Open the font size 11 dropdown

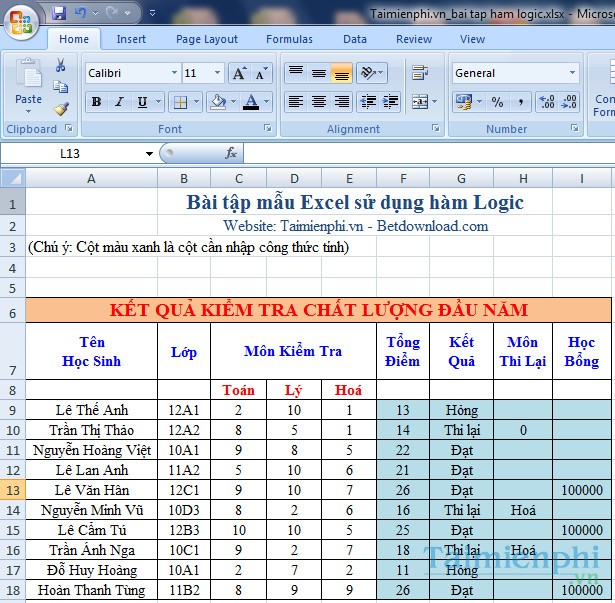point(217,73)
